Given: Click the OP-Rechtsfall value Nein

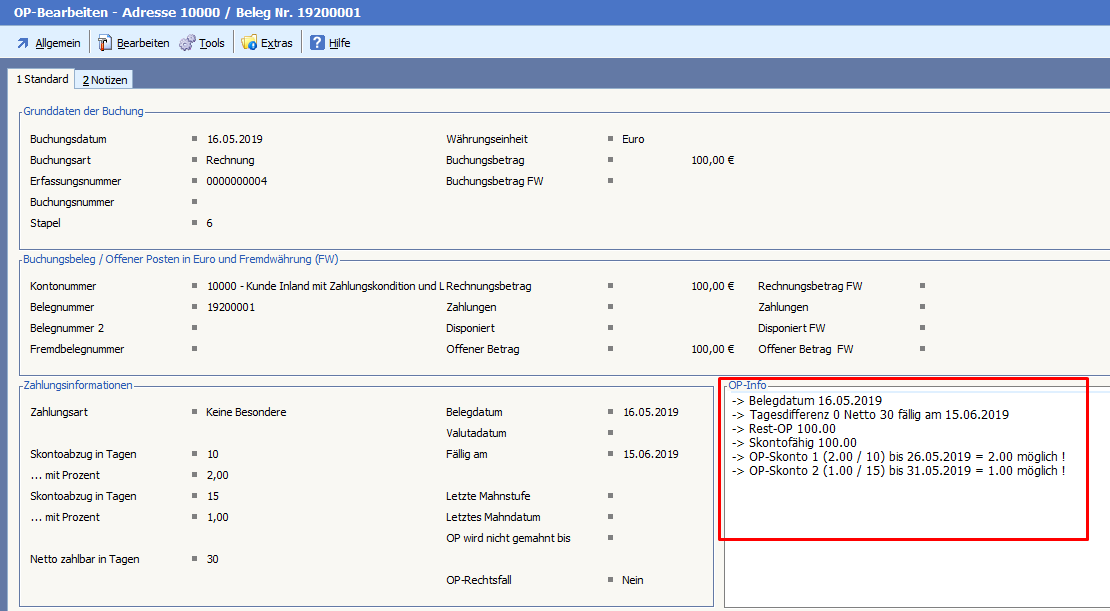Looking at the screenshot, I should (632, 580).
